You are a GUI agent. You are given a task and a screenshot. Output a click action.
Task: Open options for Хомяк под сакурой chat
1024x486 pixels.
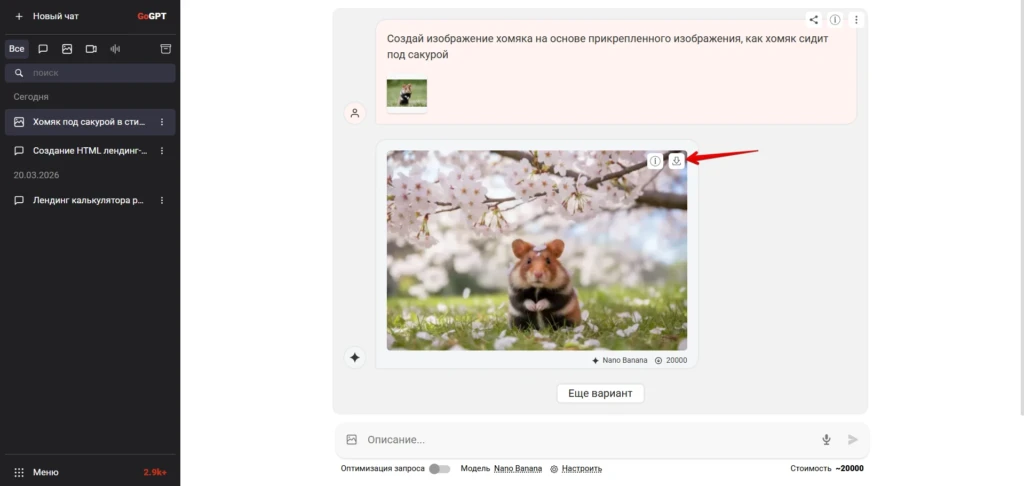pos(162,122)
